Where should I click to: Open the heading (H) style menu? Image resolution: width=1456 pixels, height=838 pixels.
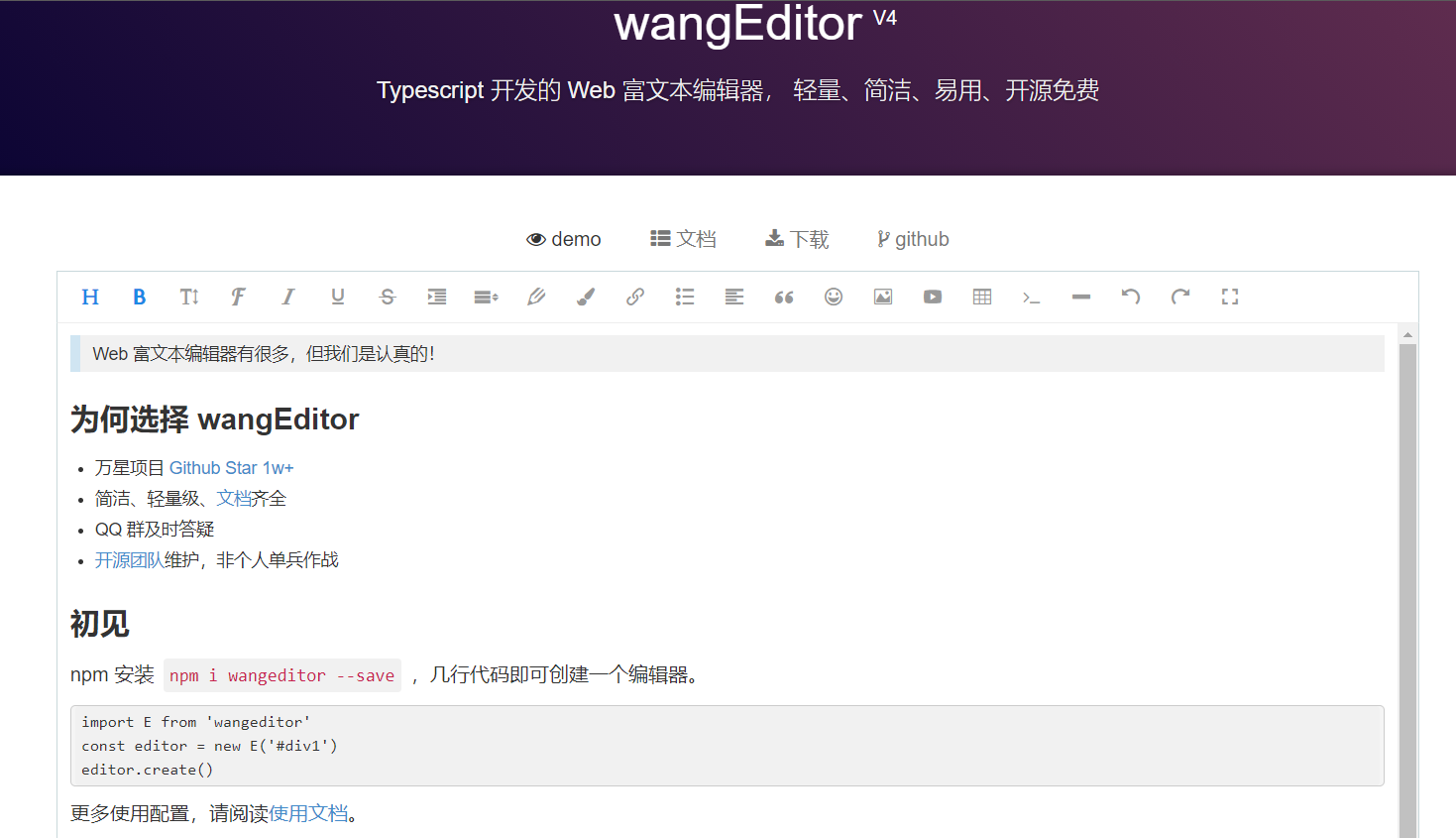pyautogui.click(x=90, y=297)
